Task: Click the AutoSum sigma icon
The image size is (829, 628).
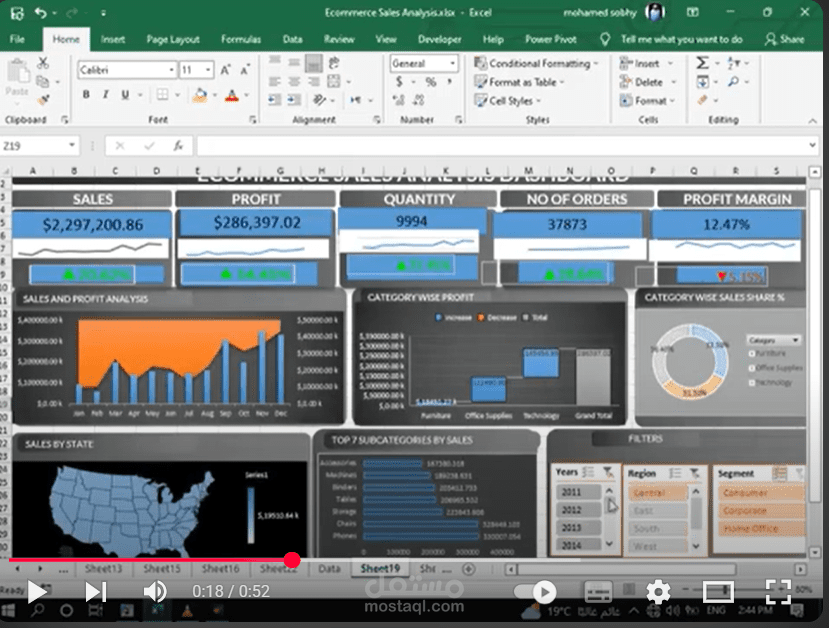Action: (x=702, y=63)
